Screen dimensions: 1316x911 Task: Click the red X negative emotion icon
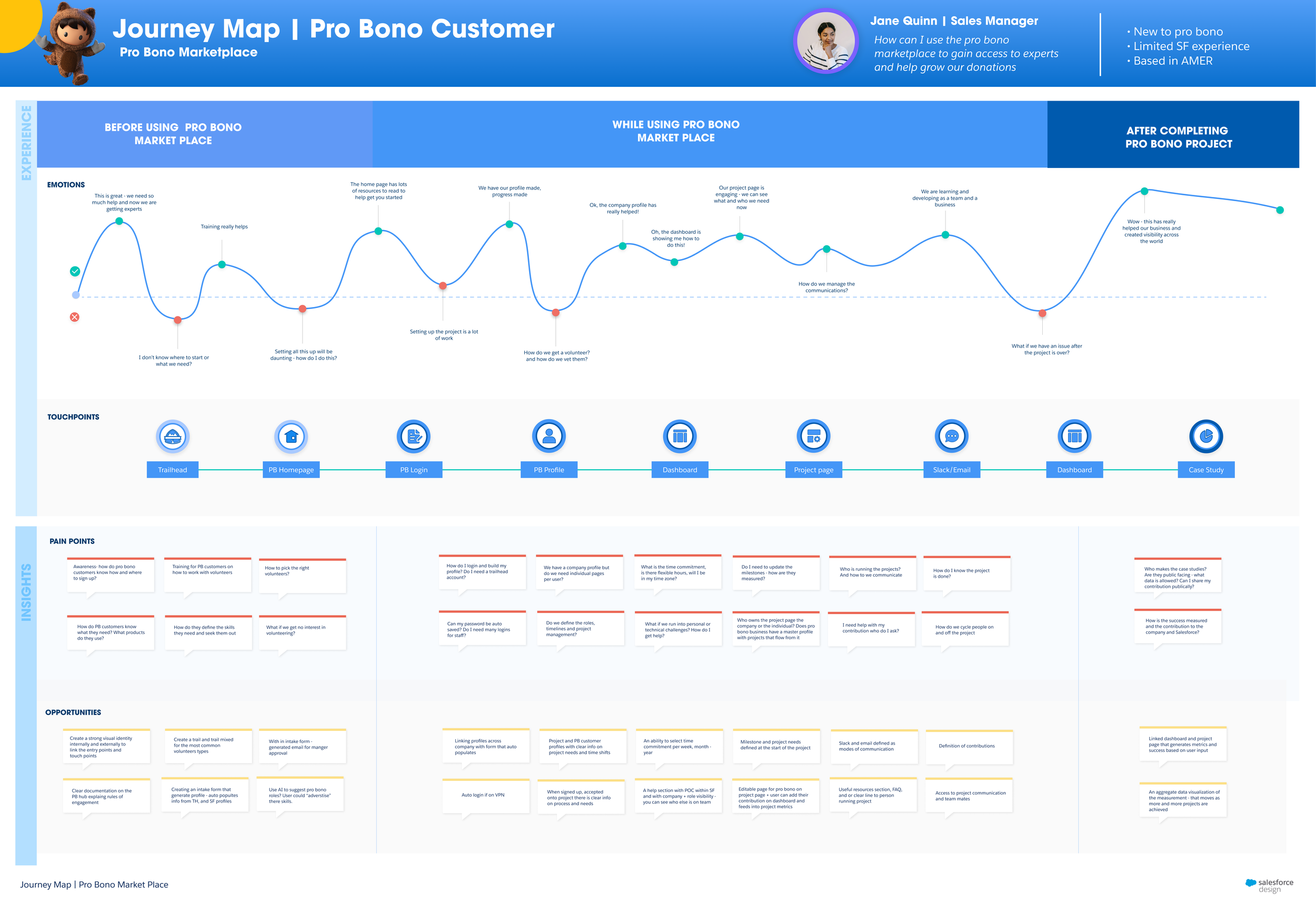click(75, 317)
